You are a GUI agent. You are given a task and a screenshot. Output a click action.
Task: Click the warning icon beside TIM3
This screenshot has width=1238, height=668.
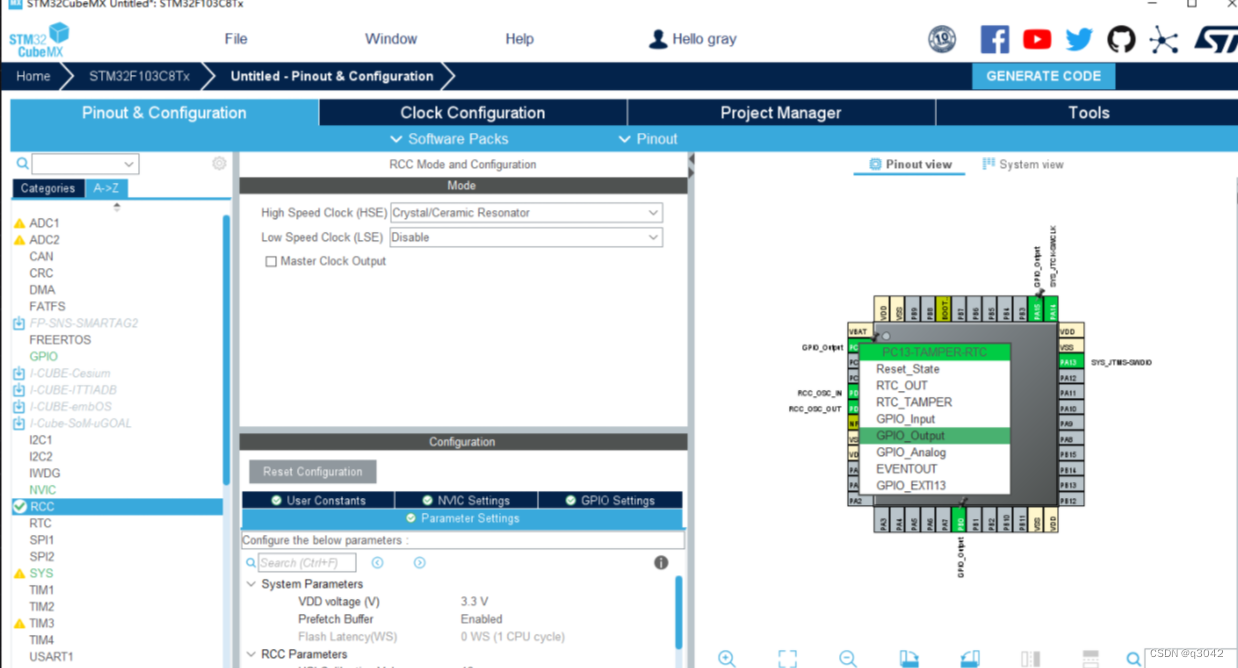click(19, 623)
